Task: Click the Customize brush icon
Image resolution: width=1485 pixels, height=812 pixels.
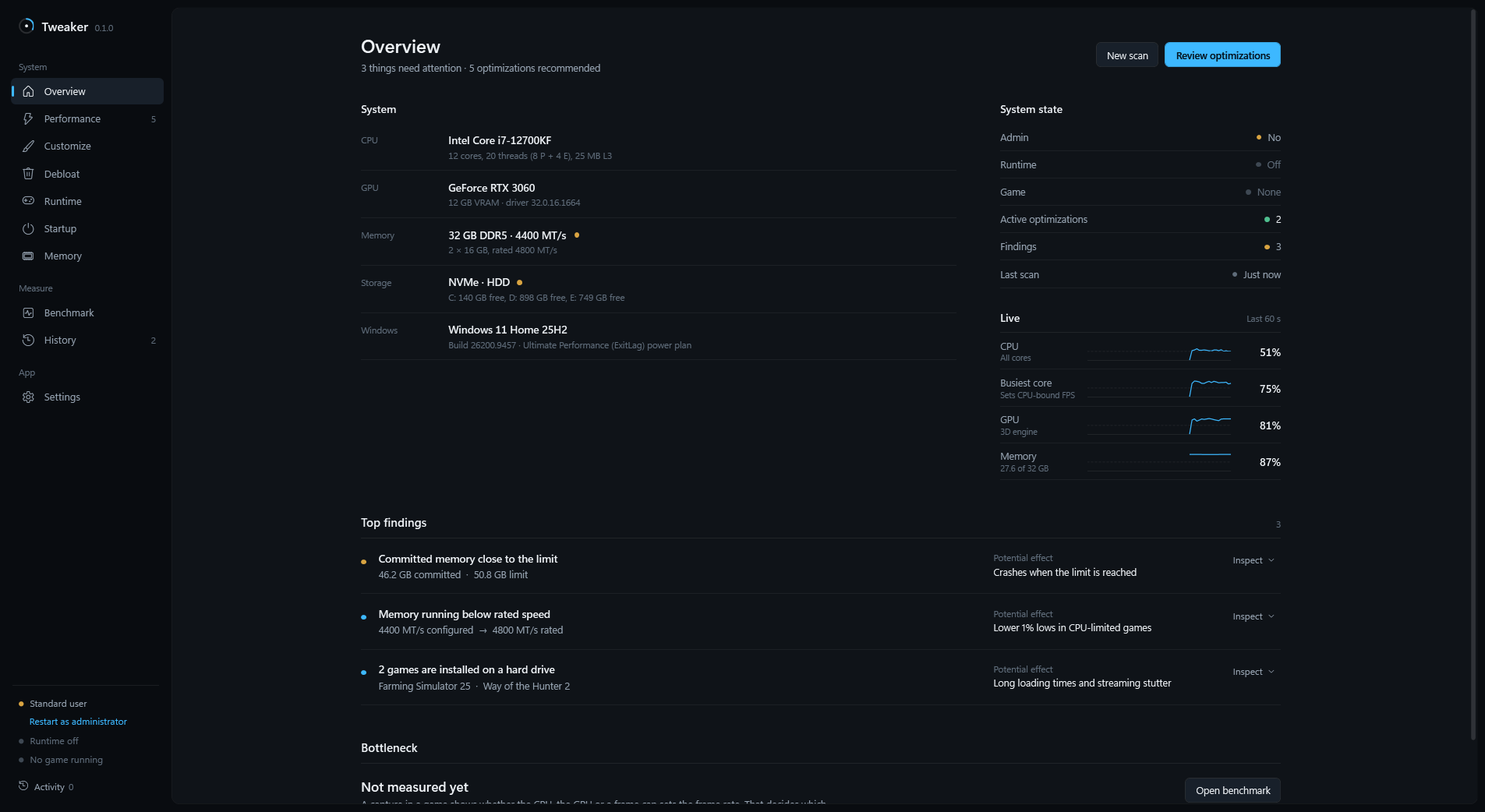Action: [28, 146]
